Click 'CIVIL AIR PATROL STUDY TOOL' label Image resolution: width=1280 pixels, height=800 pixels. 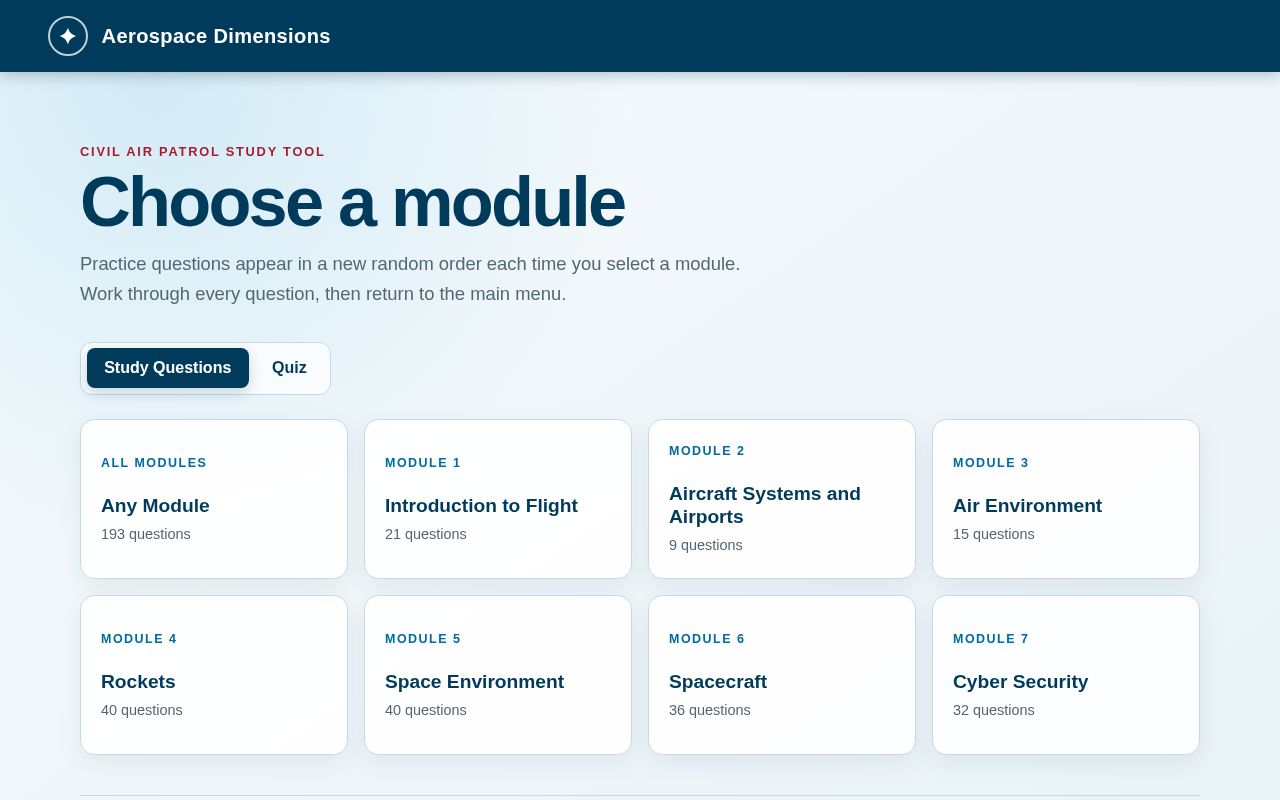tap(202, 152)
